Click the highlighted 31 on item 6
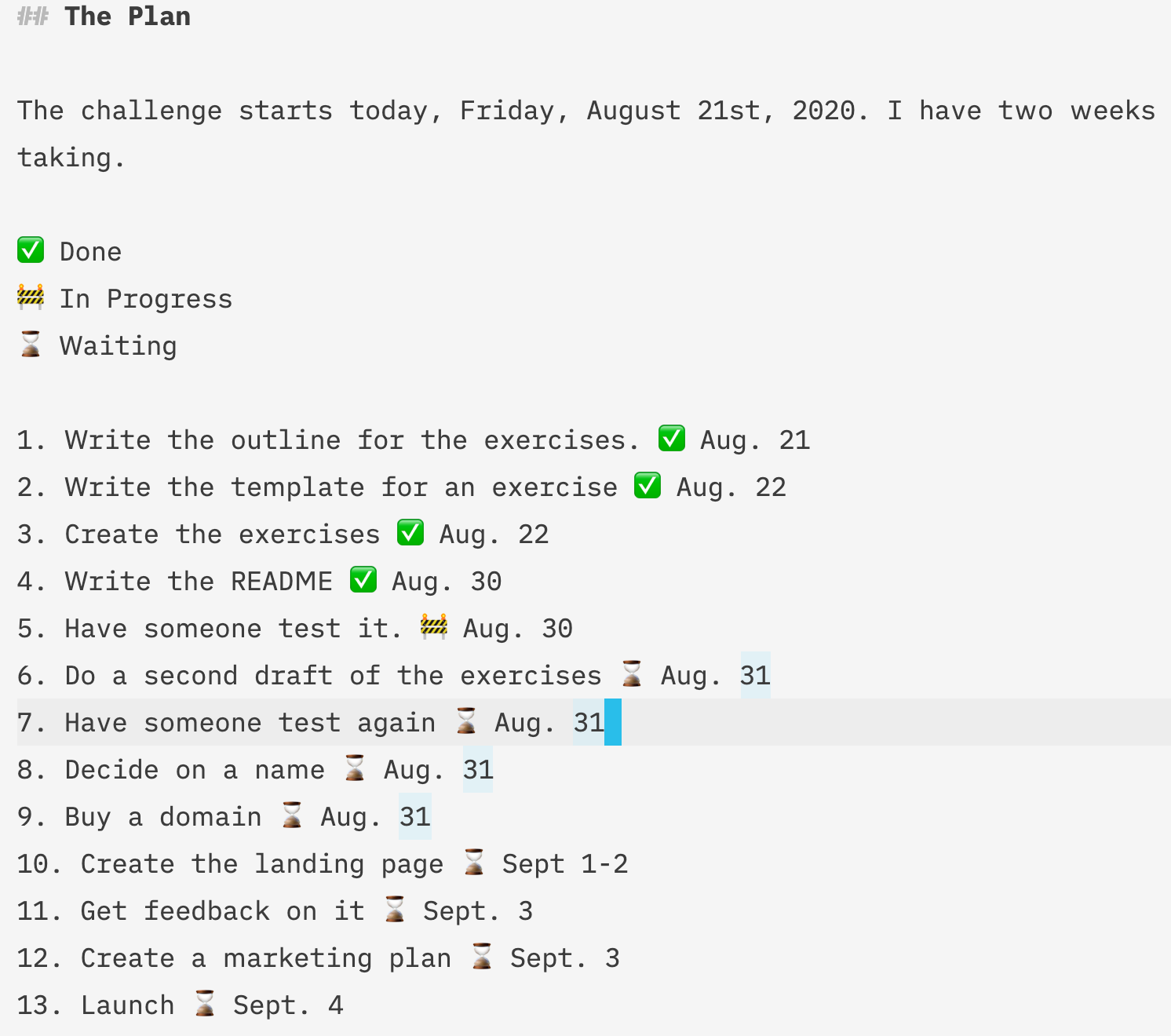Image resolution: width=1171 pixels, height=1036 pixels. [x=755, y=675]
